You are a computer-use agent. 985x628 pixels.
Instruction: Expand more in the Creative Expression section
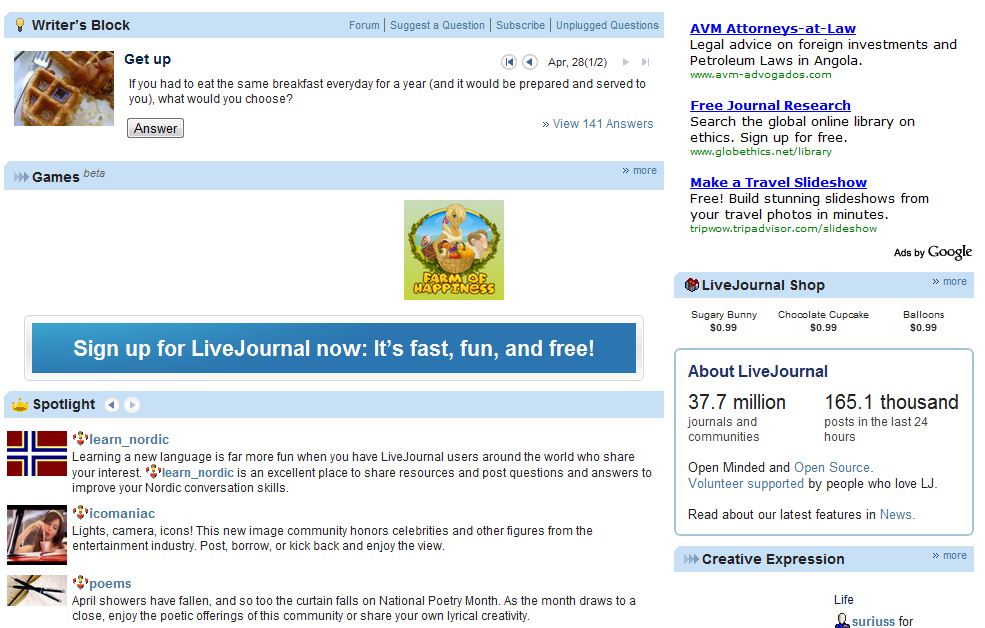coord(949,556)
